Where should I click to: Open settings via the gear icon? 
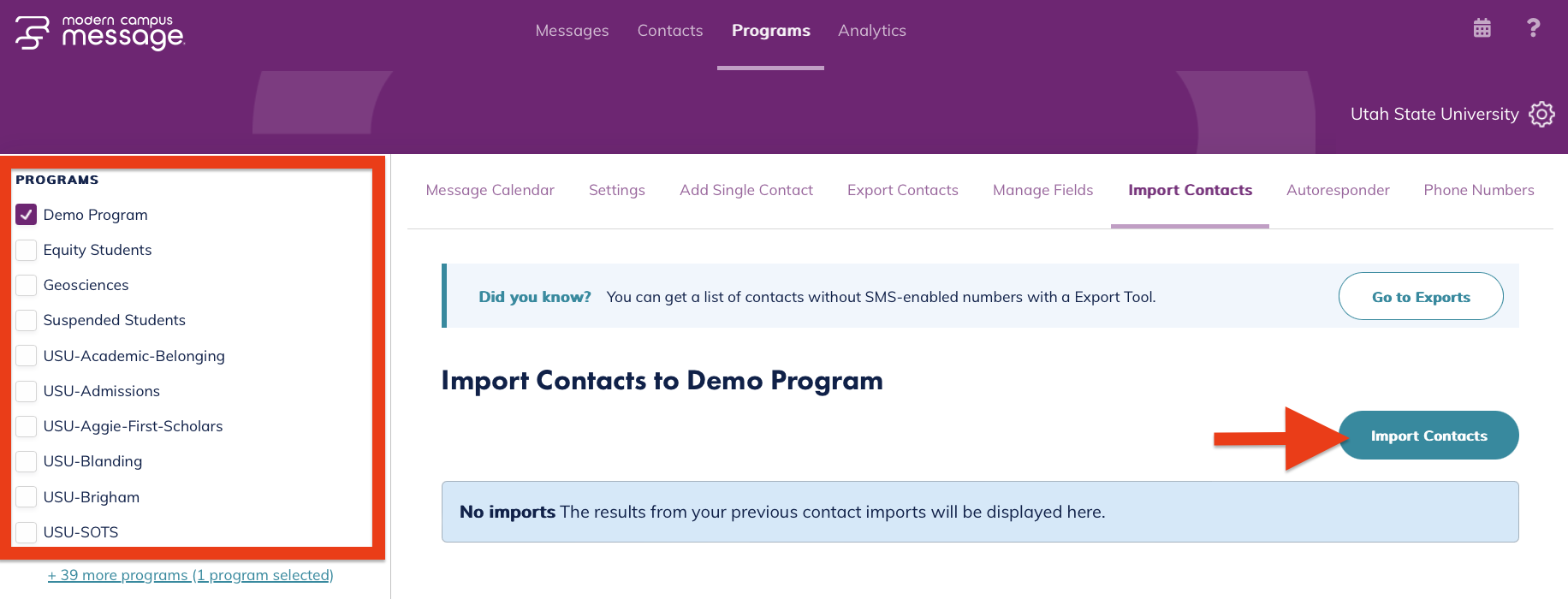(1541, 114)
